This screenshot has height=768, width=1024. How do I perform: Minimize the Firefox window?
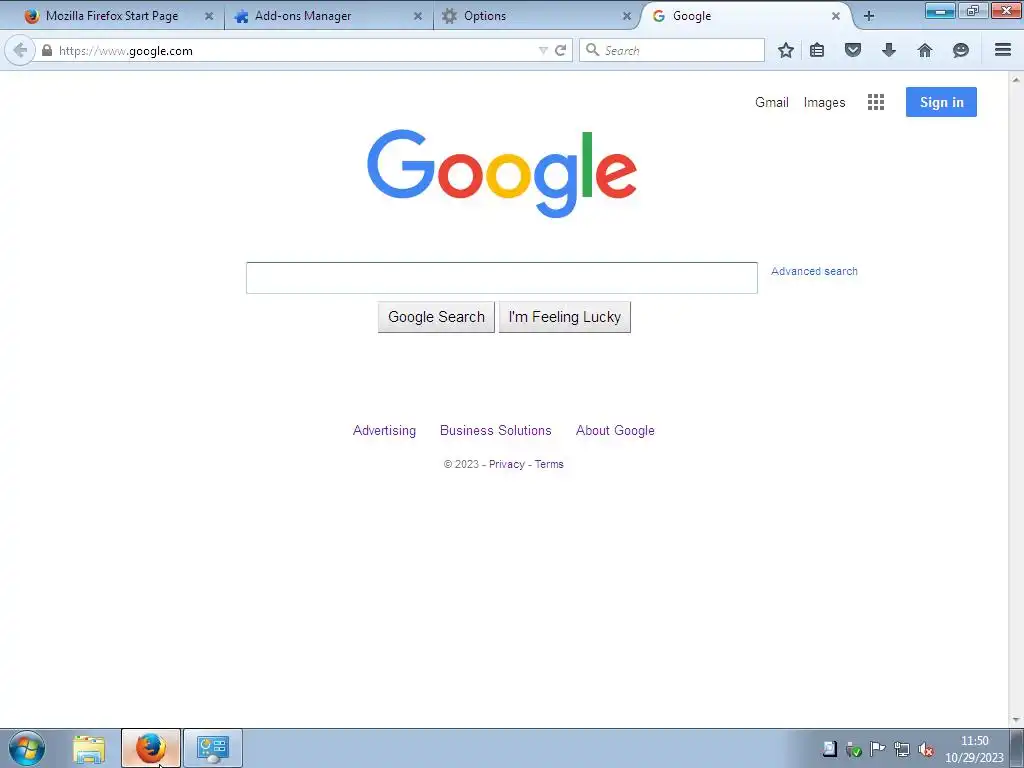(940, 10)
